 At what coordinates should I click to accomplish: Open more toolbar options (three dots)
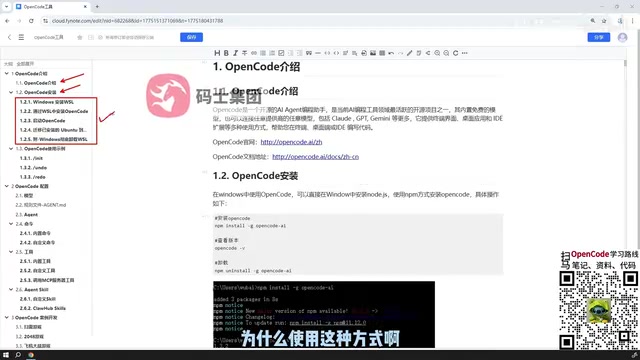[x=464, y=53]
